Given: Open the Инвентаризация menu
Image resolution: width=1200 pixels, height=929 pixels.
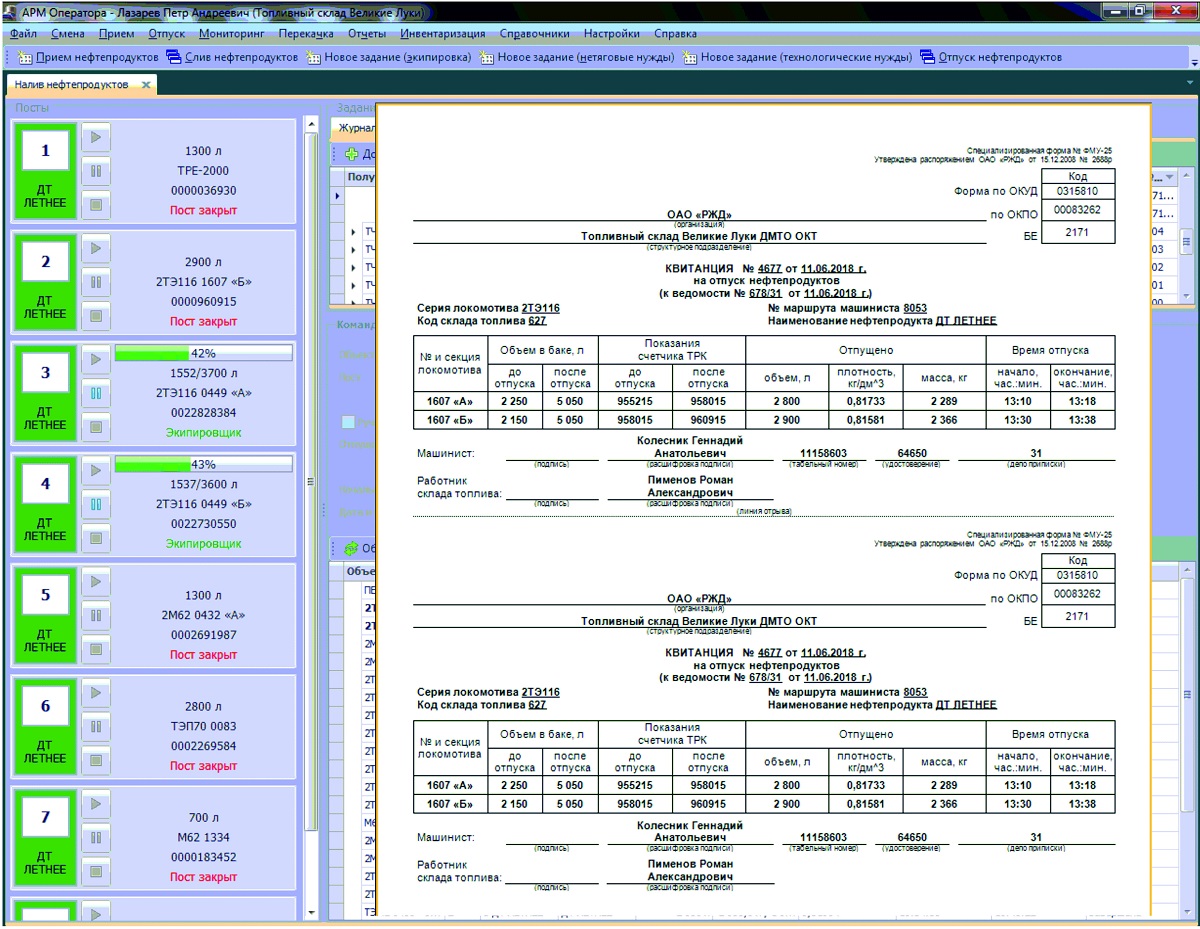Looking at the screenshot, I should pyautogui.click(x=442, y=33).
